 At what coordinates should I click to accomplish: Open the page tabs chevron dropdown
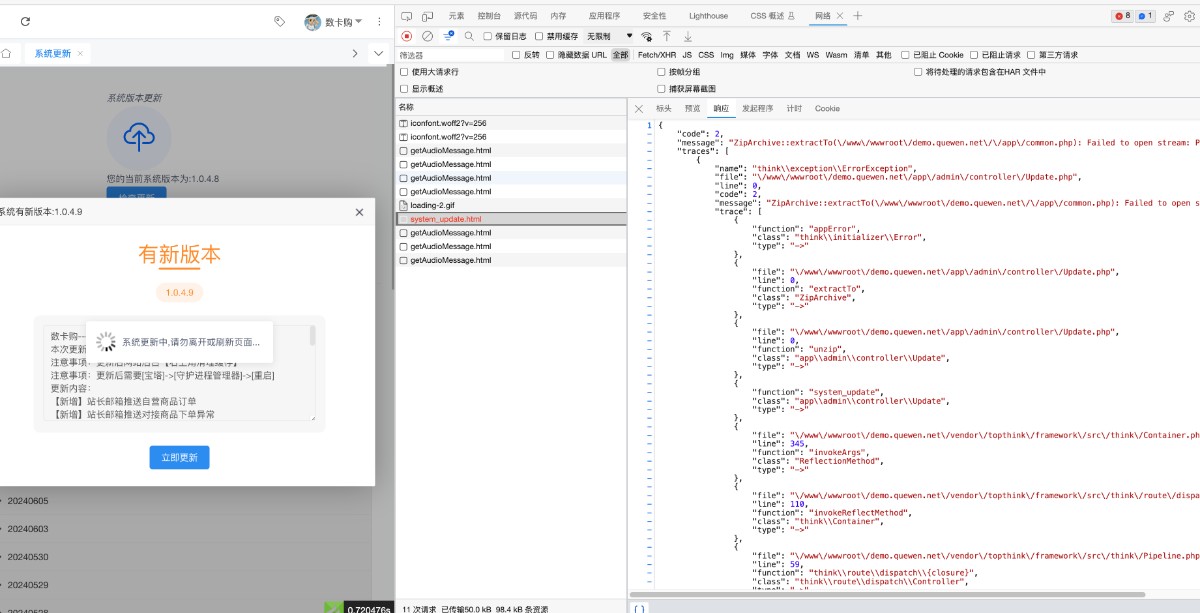point(378,53)
